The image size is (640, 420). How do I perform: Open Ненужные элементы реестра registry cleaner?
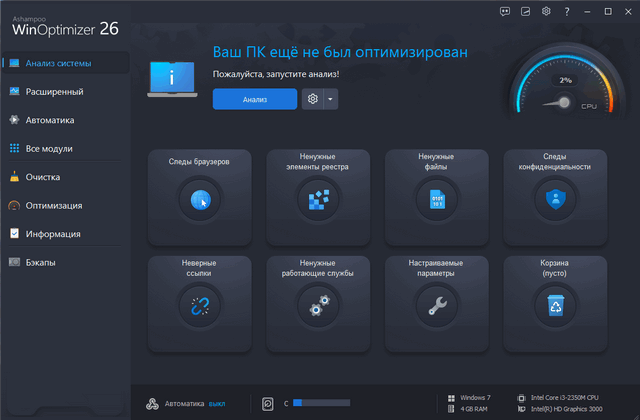pos(318,200)
